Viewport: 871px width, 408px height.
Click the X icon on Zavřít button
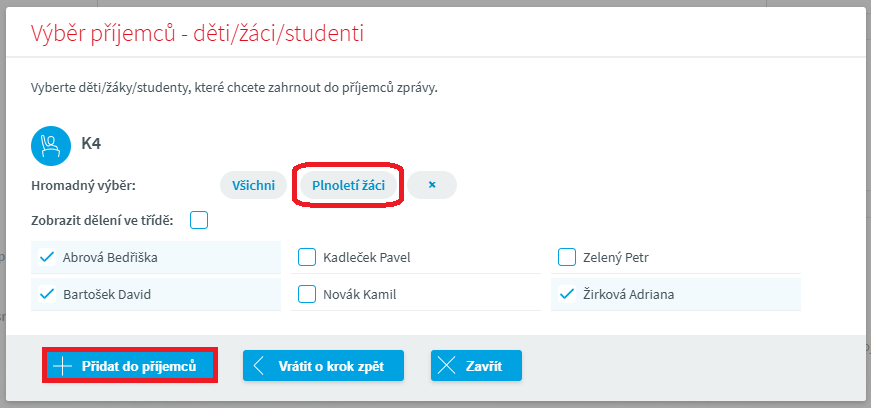click(x=447, y=366)
